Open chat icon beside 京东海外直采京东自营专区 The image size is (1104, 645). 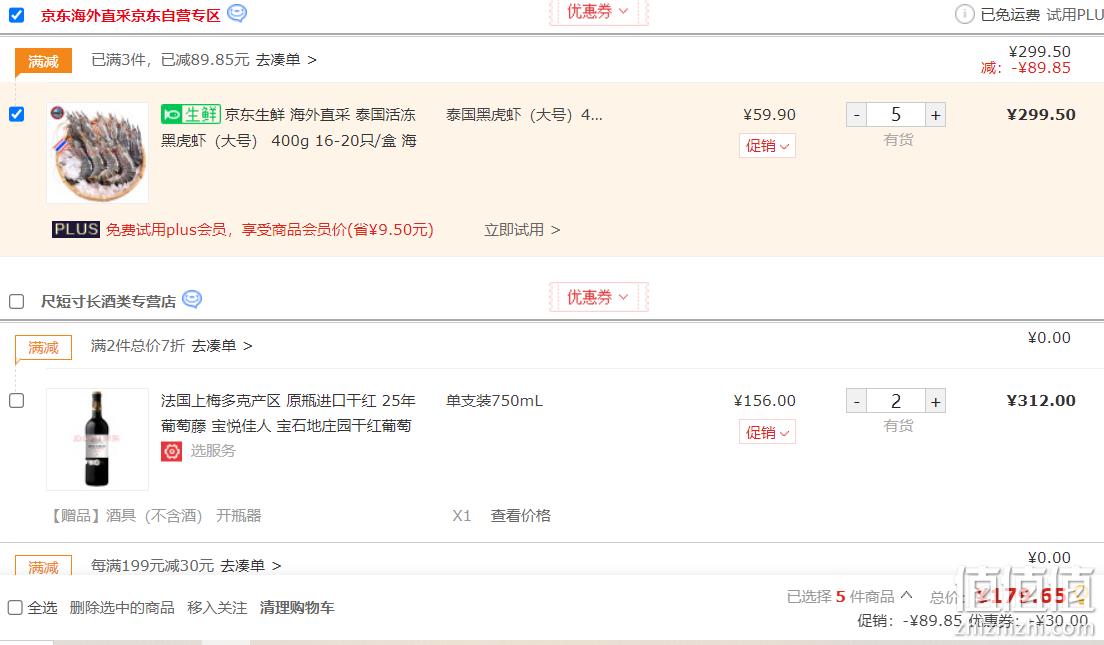(x=237, y=13)
